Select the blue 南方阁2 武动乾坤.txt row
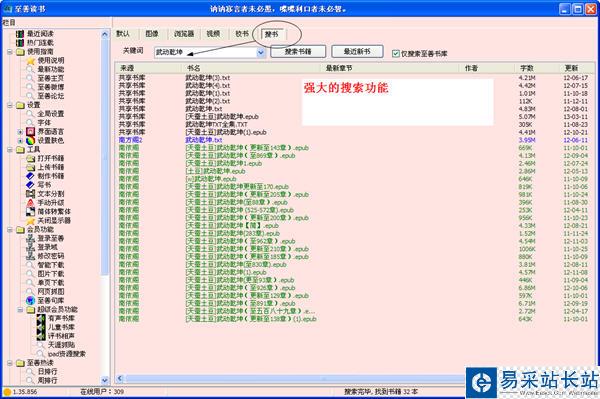Viewport: 600px width, 399px height. coord(354,140)
